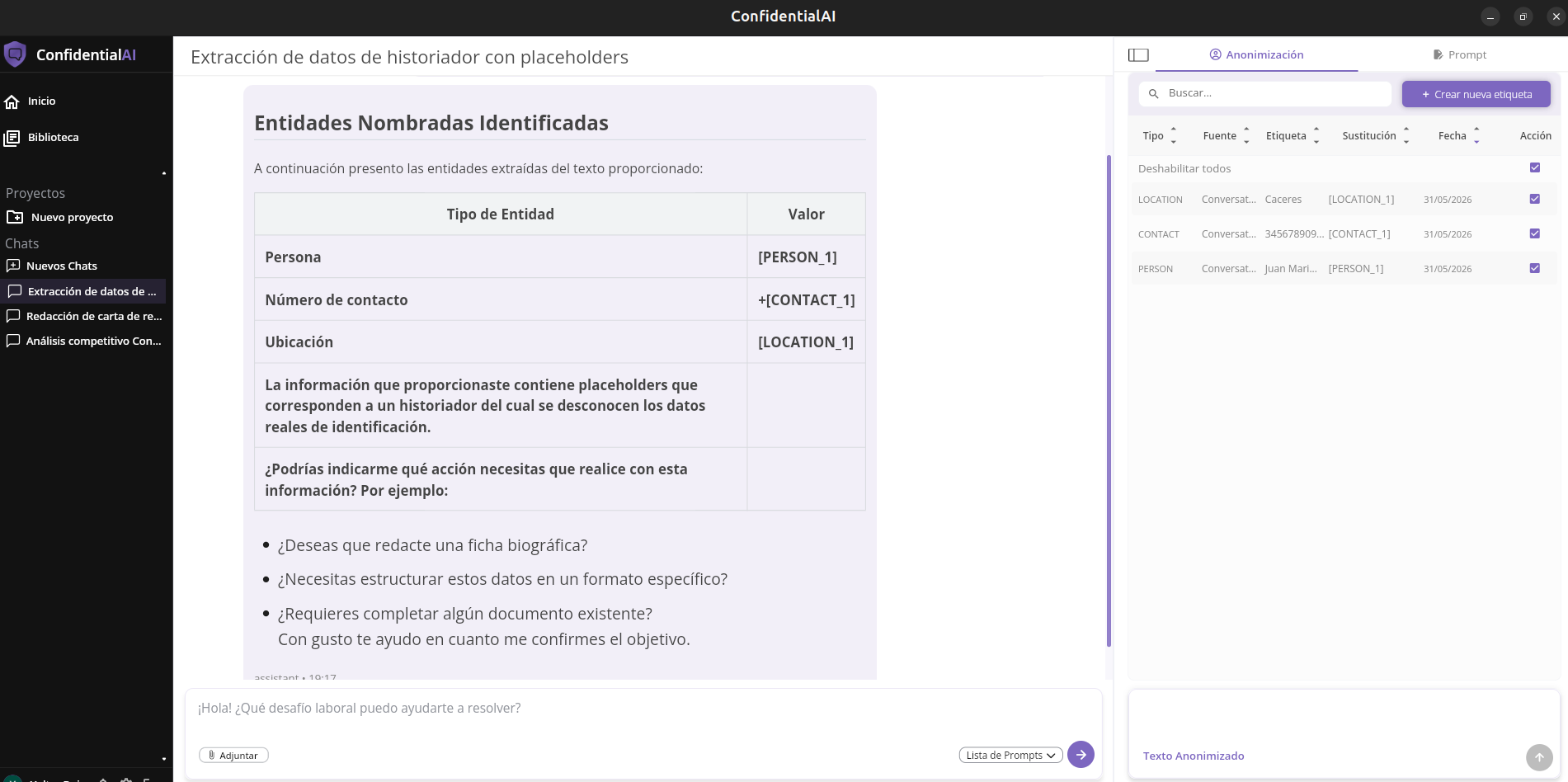
Task: Click the anonymized text upload arrow icon
Action: [x=1539, y=757]
